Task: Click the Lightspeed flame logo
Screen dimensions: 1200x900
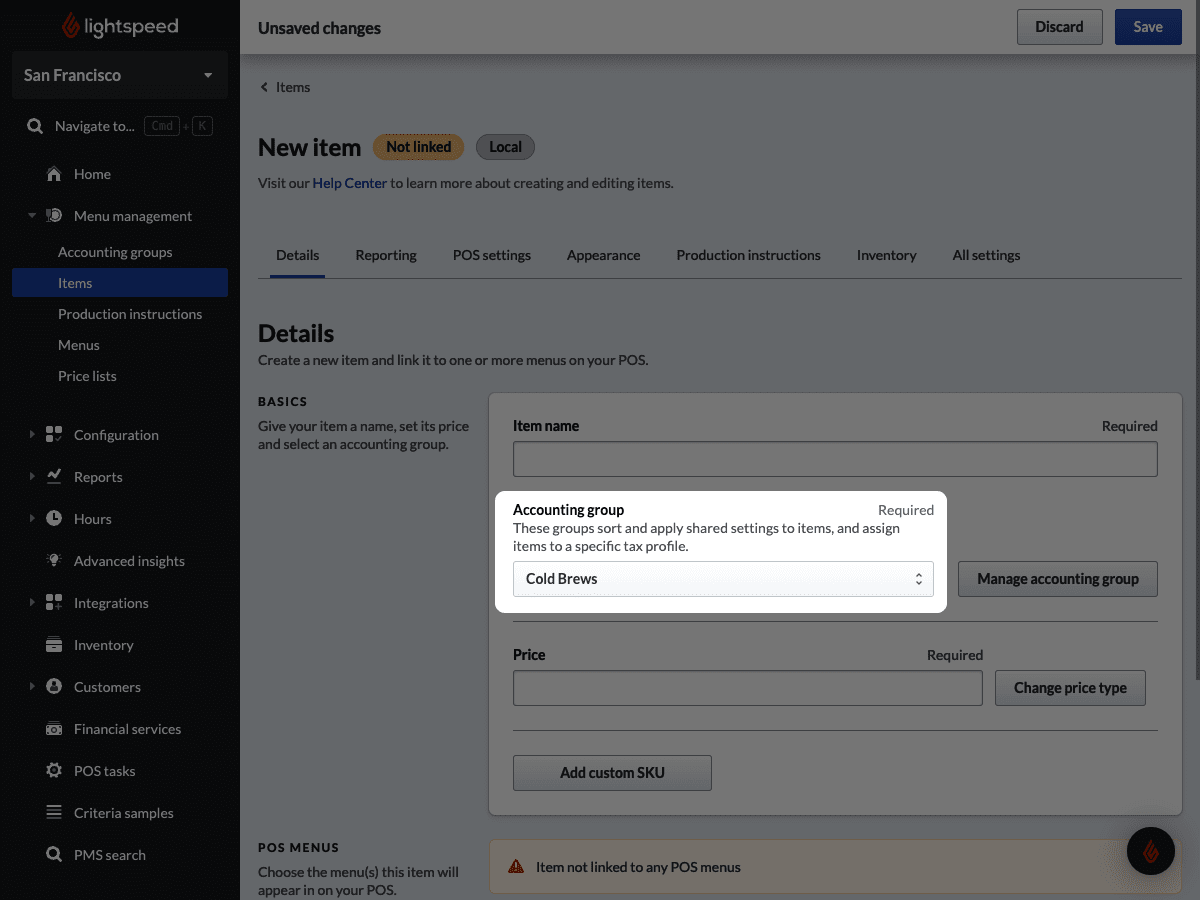Action: pyautogui.click(x=71, y=26)
